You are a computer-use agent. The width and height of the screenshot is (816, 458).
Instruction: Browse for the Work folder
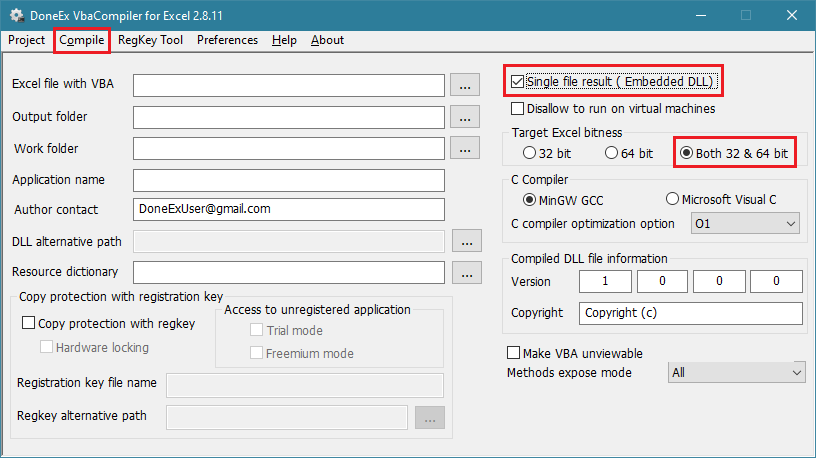(x=465, y=148)
